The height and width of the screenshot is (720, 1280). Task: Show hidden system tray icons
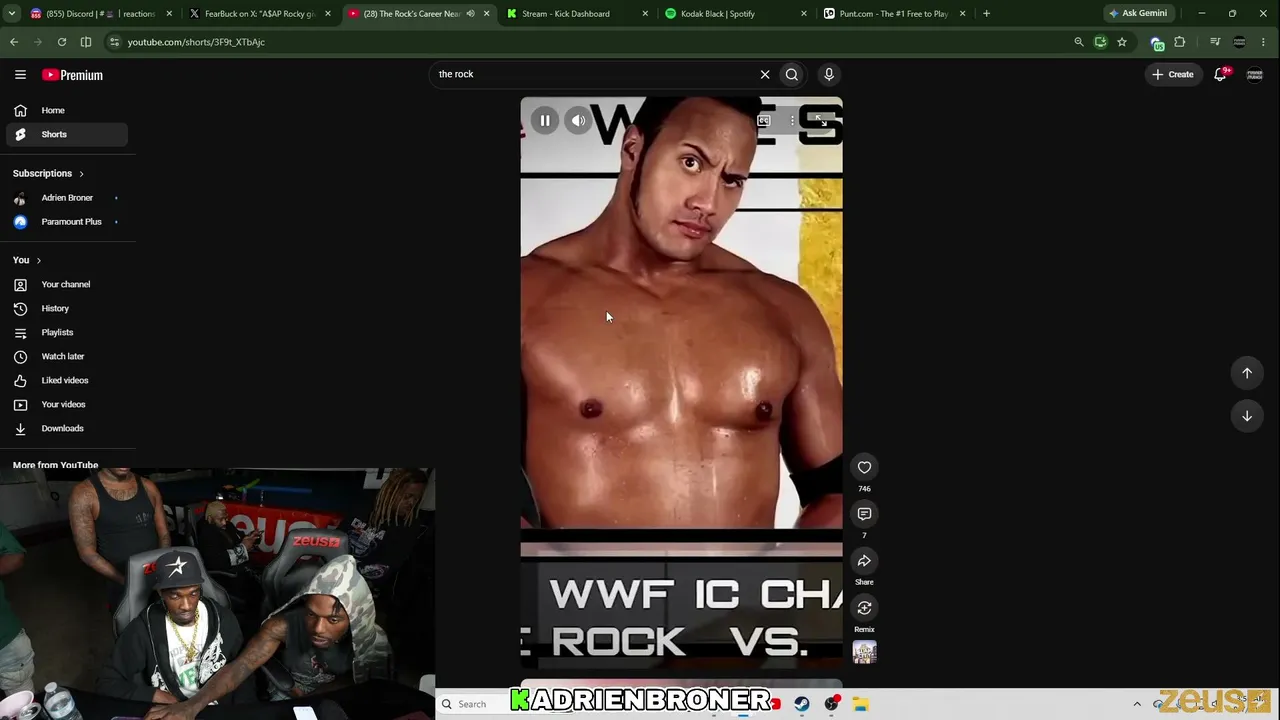[1137, 704]
